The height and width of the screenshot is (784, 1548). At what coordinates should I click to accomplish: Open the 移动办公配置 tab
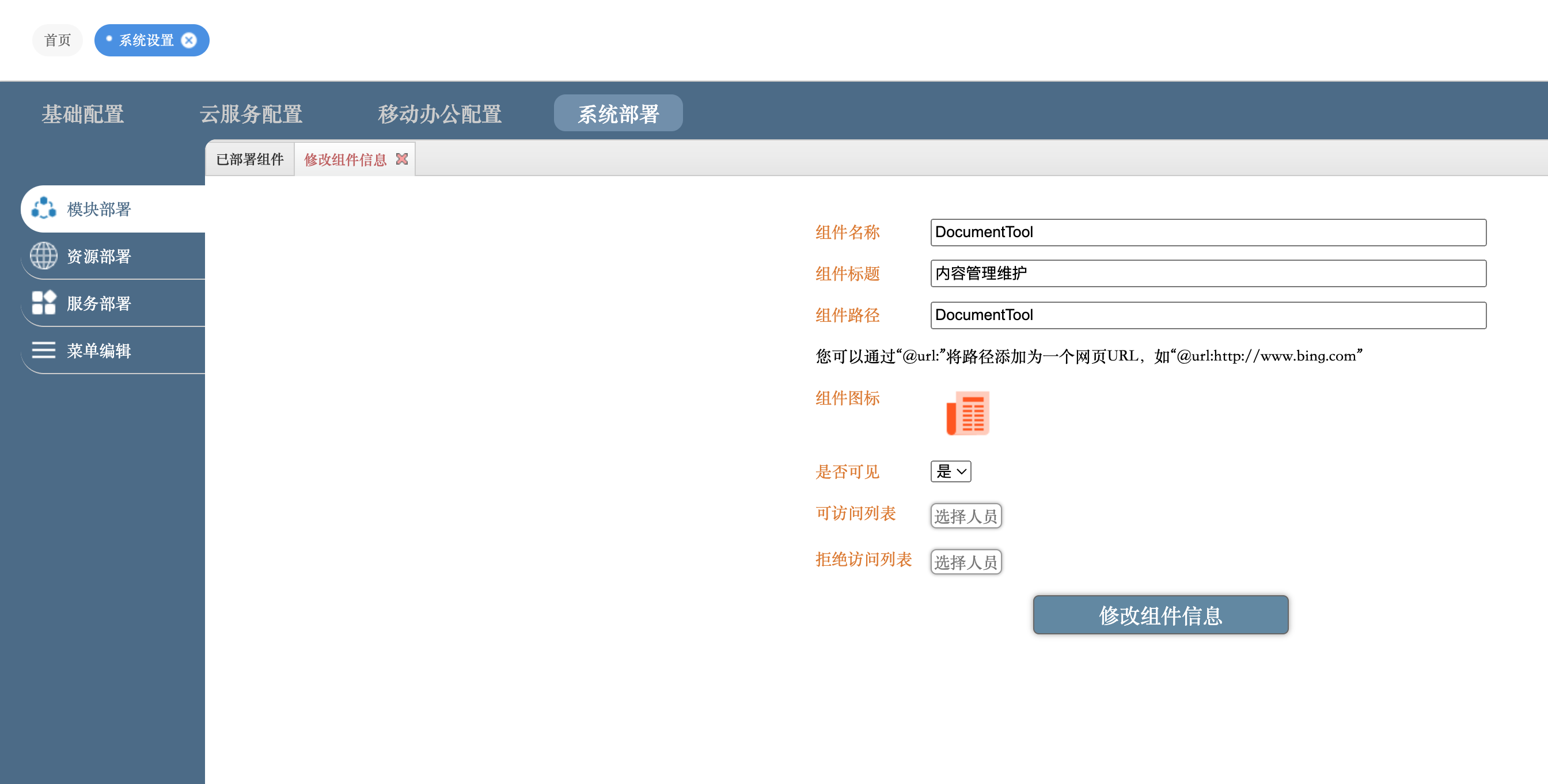(x=439, y=113)
